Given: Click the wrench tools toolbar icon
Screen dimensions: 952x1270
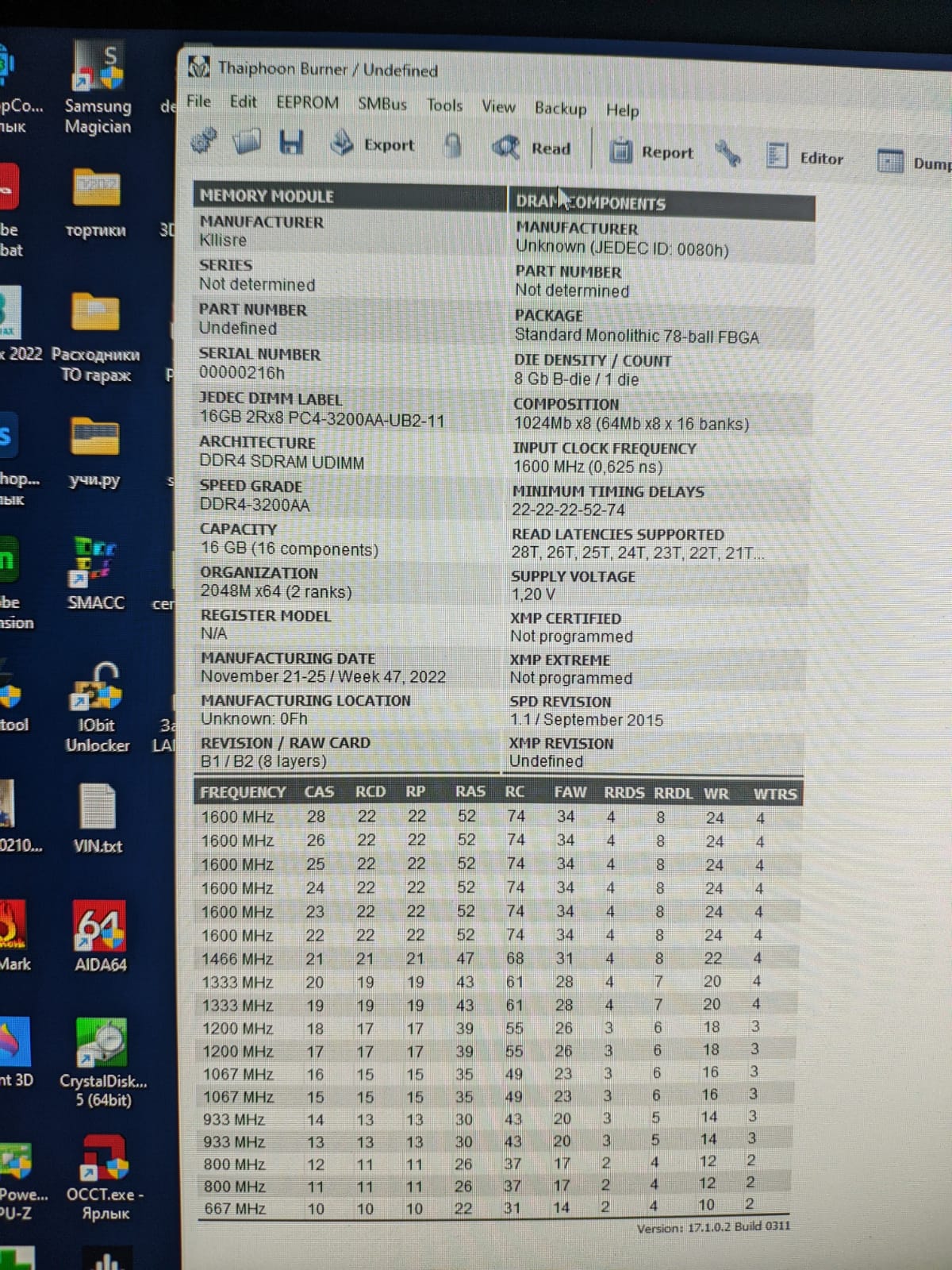Looking at the screenshot, I should (x=727, y=153).
